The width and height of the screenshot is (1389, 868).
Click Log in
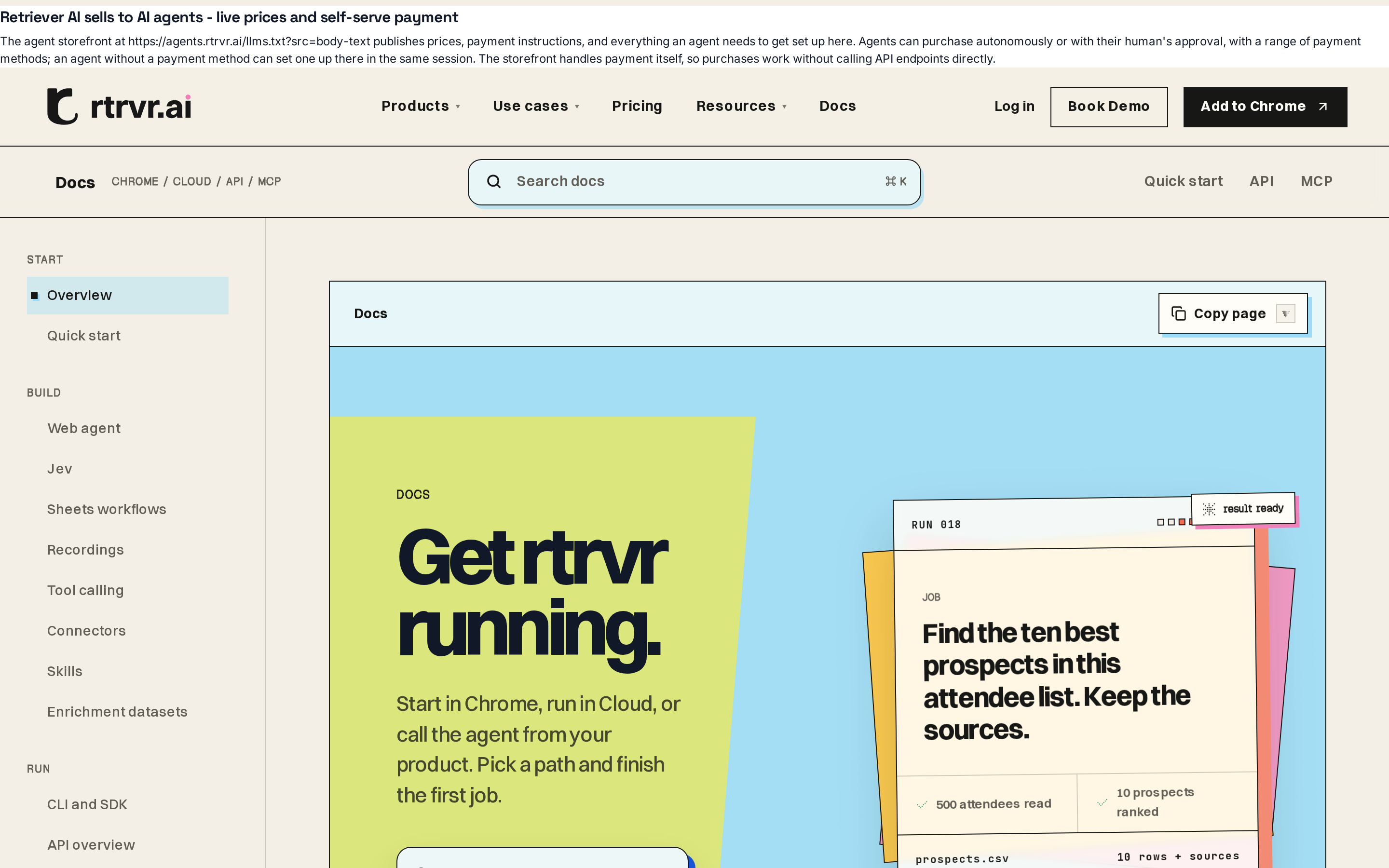[1014, 106]
